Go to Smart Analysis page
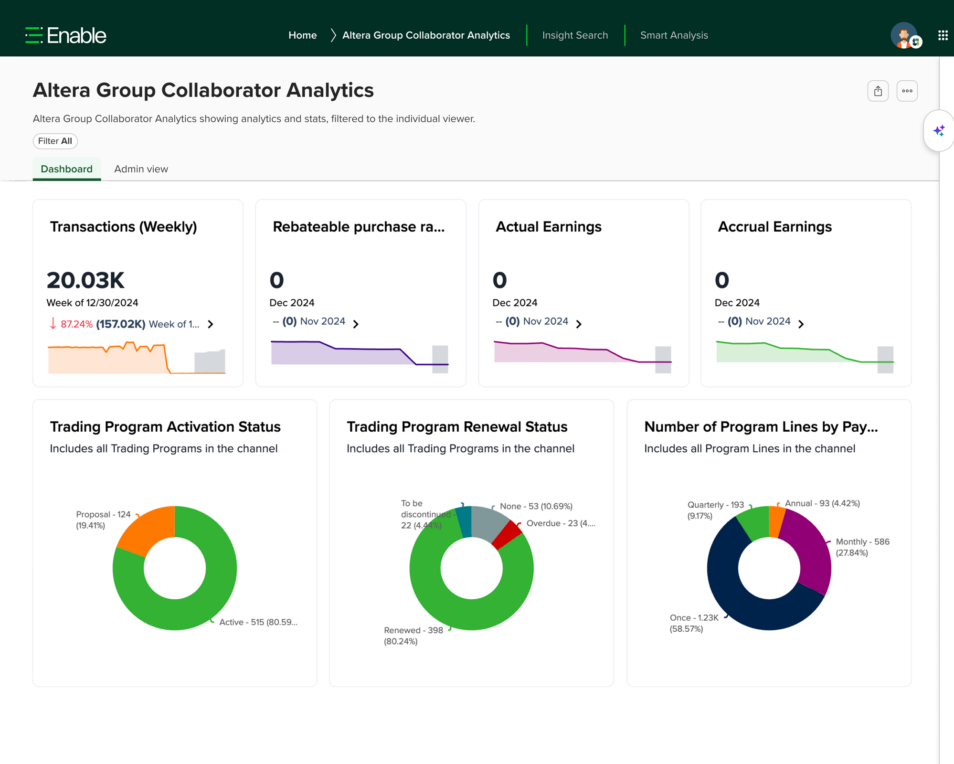The image size is (954, 764). pyautogui.click(x=674, y=35)
